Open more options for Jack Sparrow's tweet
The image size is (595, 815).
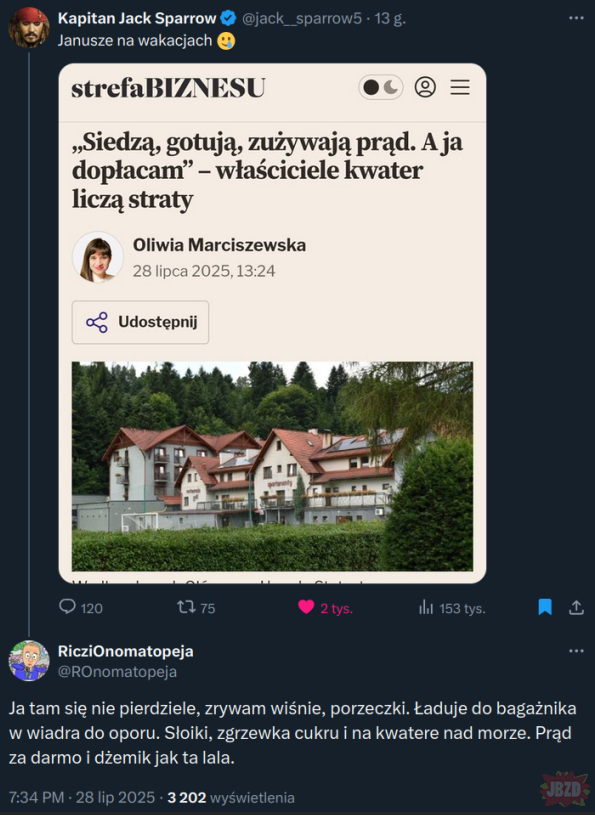(x=576, y=18)
